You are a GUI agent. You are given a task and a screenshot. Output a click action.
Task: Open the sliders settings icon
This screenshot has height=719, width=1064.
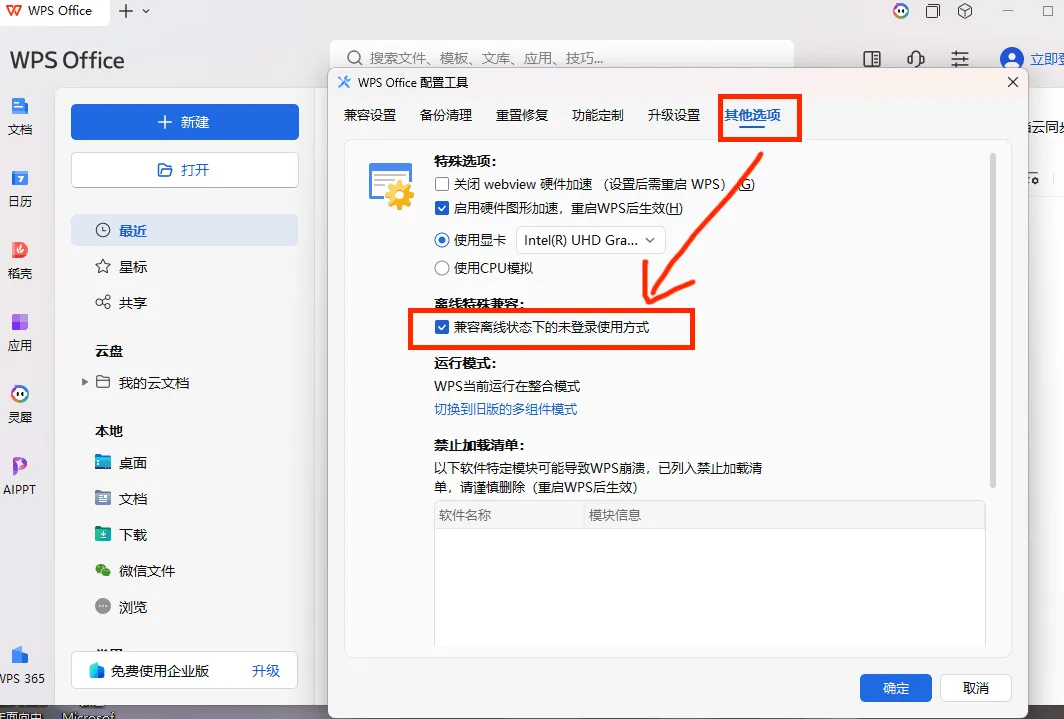[960, 59]
